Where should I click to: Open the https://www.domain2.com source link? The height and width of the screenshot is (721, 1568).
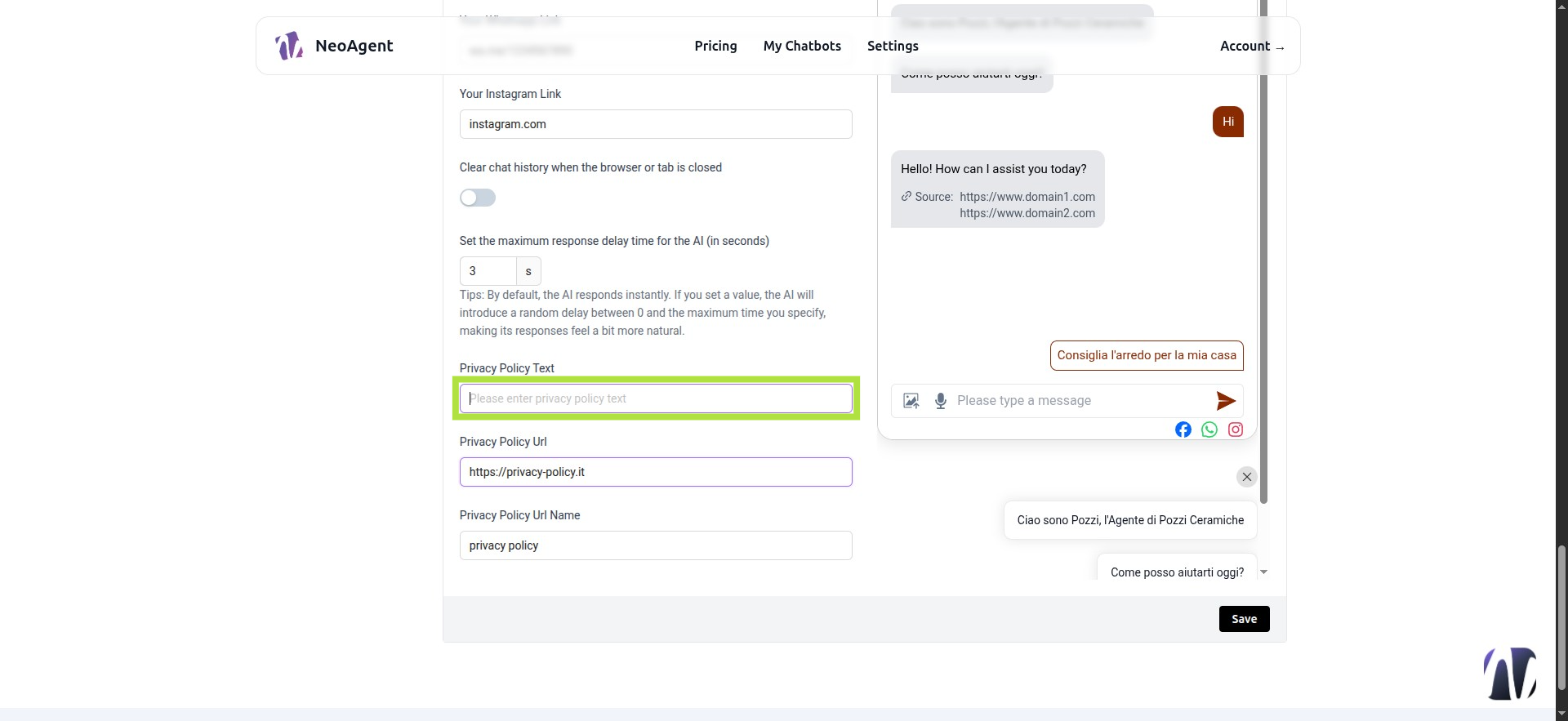click(x=1027, y=213)
